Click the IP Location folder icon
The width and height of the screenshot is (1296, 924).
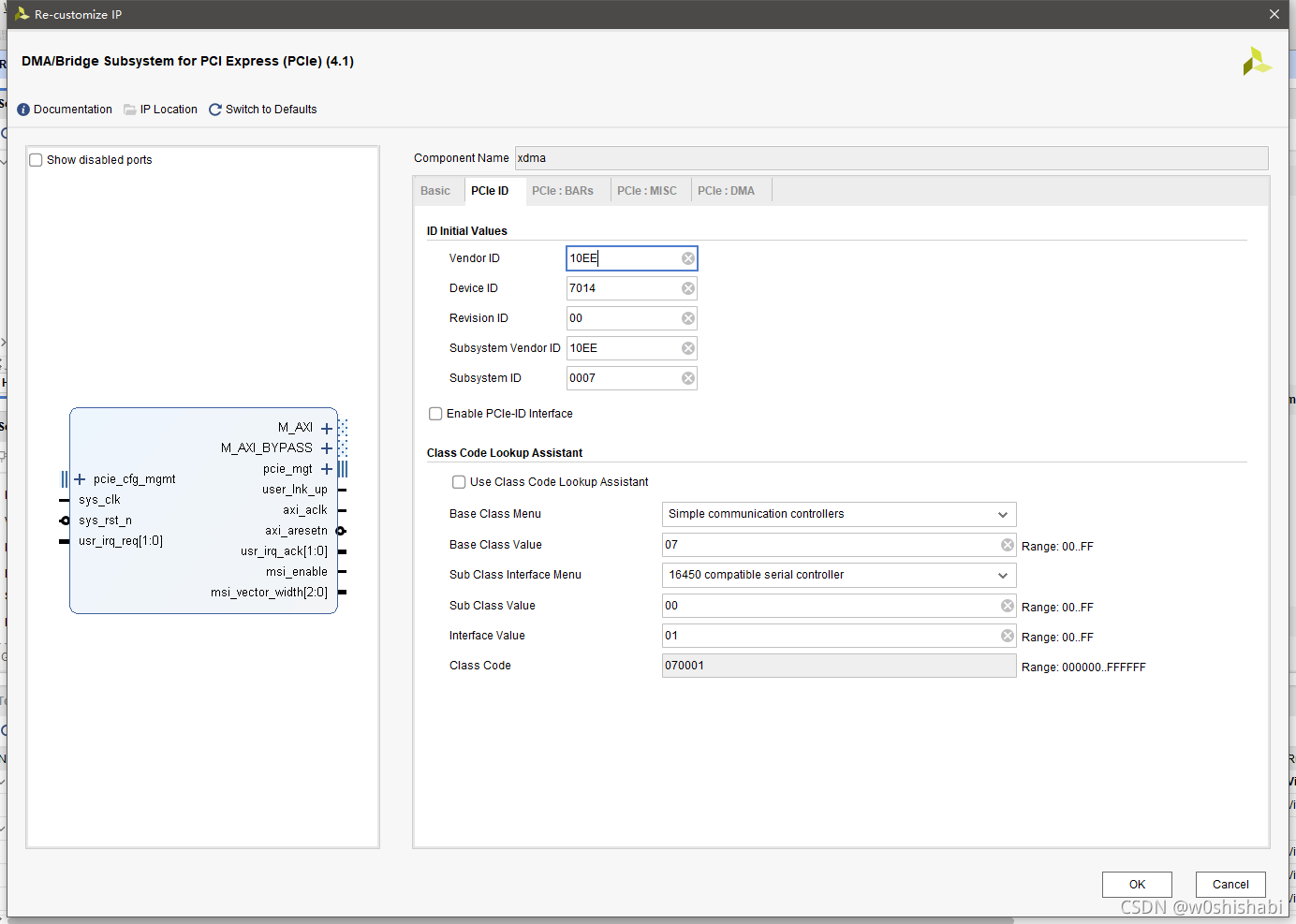point(130,110)
